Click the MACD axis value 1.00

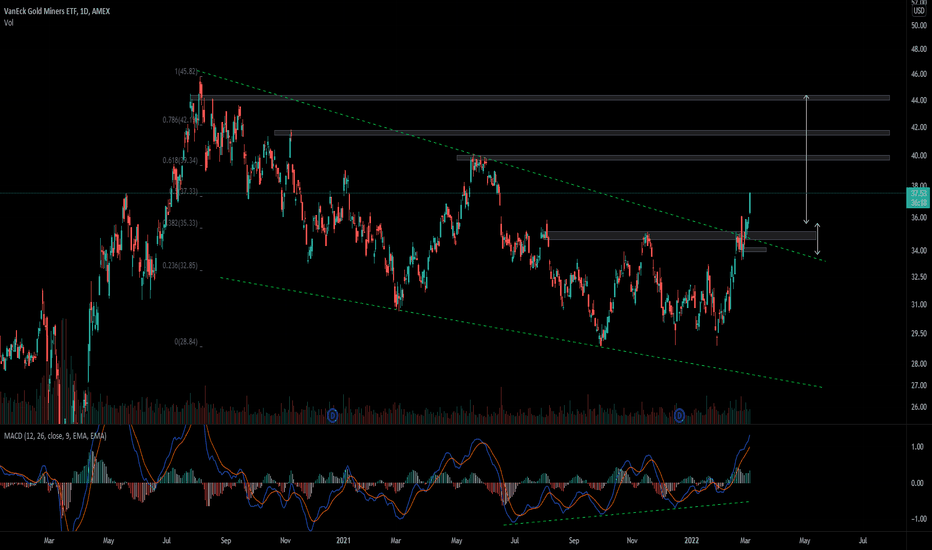point(918,447)
